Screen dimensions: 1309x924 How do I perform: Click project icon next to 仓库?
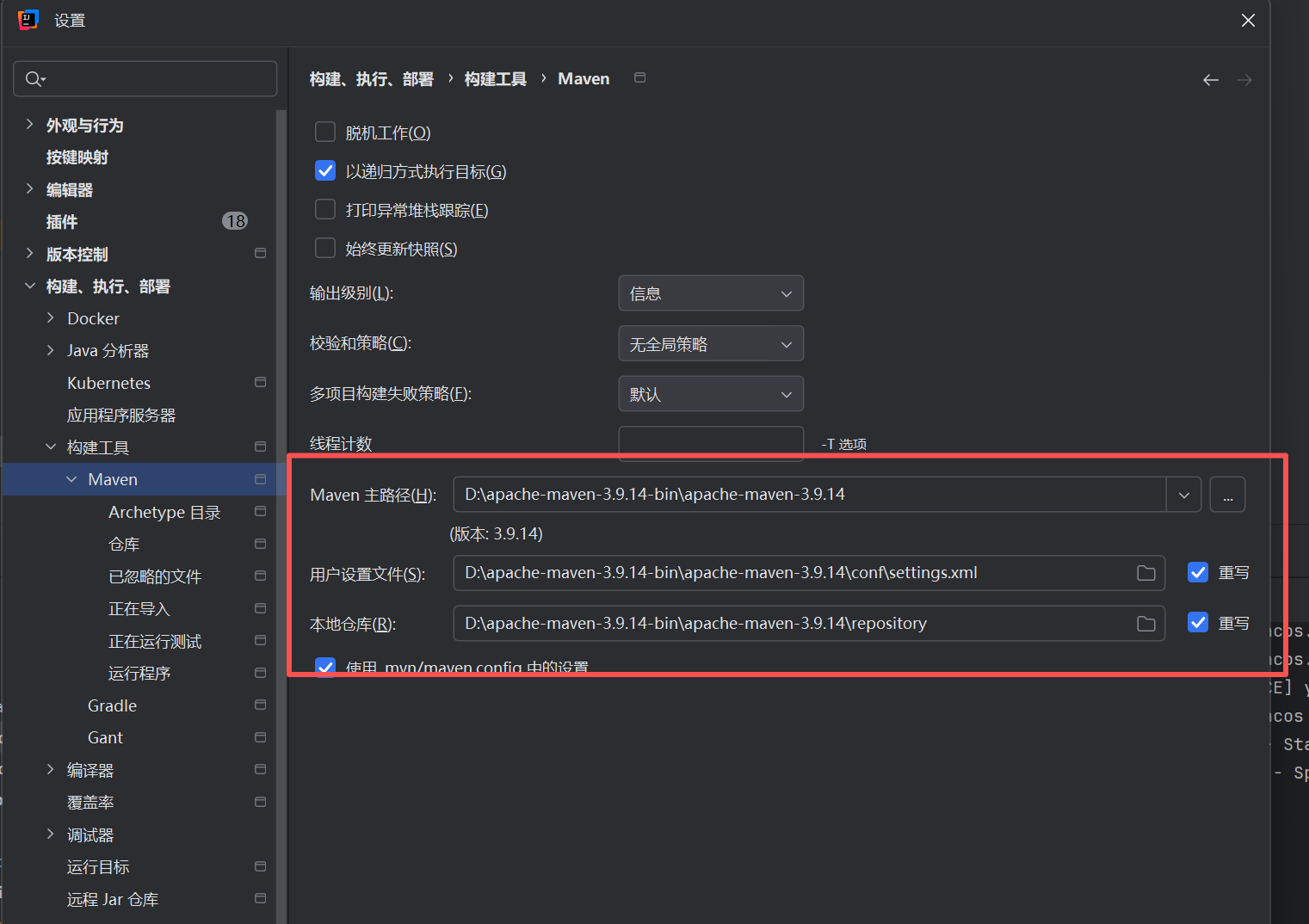(x=260, y=544)
